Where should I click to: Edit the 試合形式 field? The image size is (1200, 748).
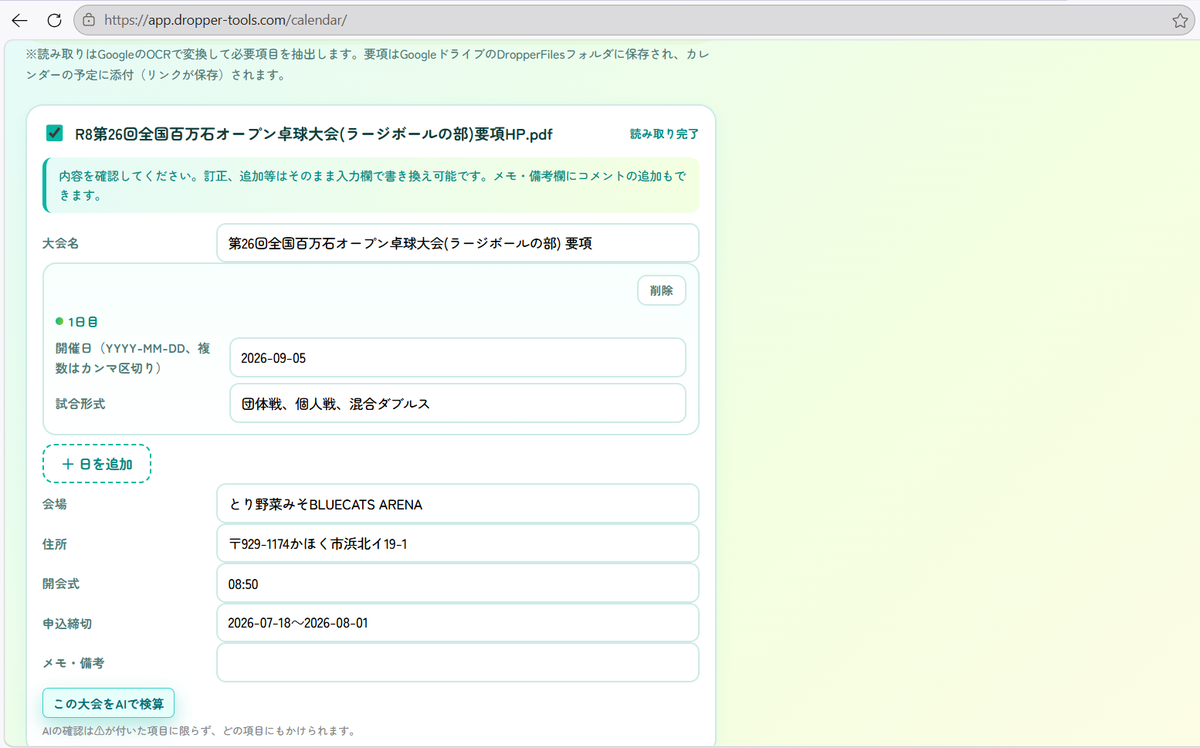point(457,403)
